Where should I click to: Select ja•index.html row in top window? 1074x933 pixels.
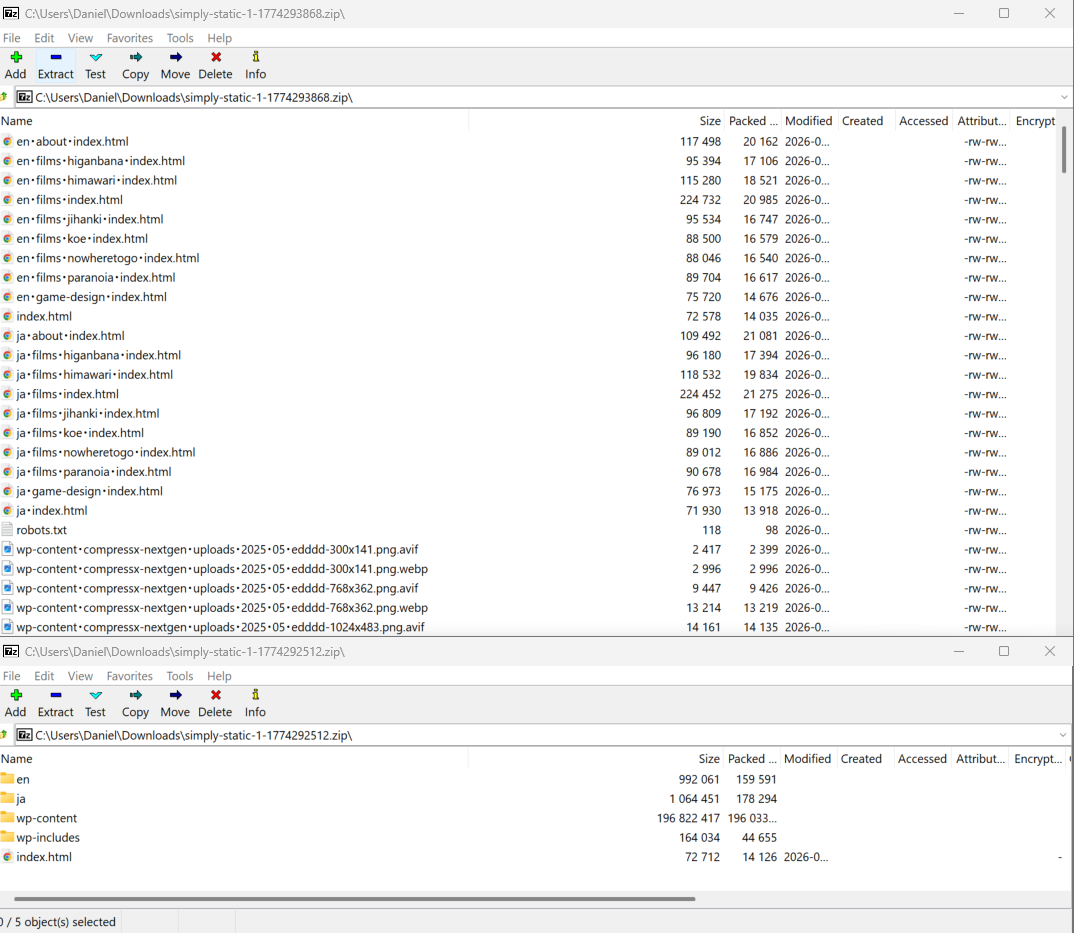click(527, 510)
